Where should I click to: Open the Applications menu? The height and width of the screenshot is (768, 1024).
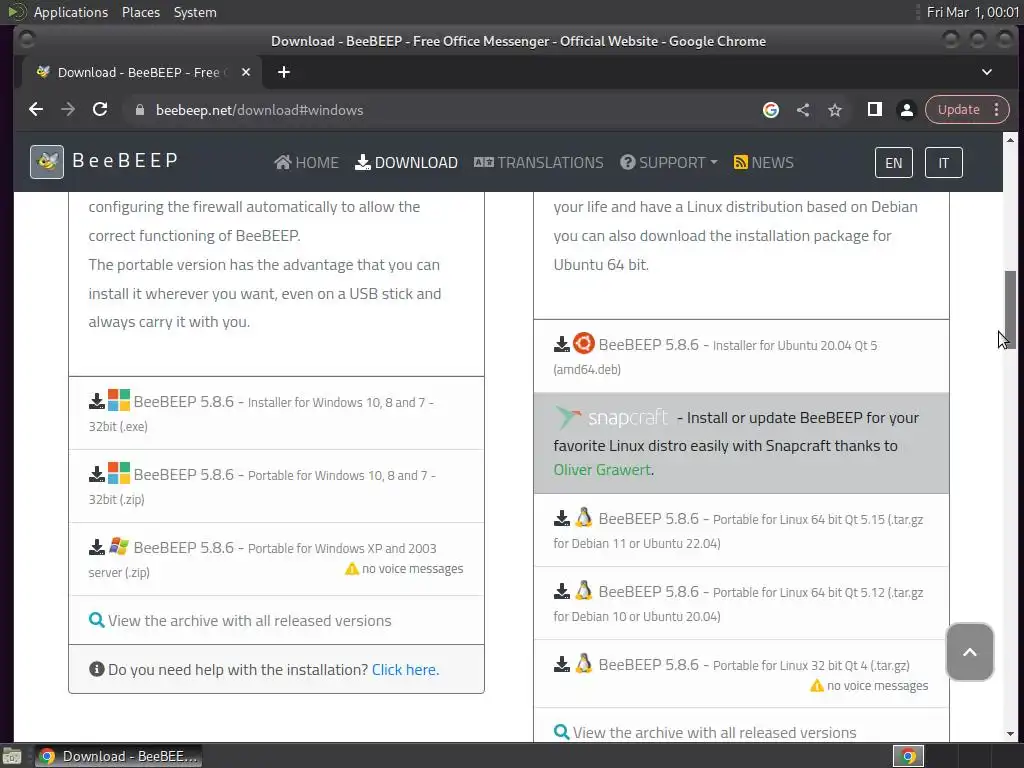(x=71, y=12)
